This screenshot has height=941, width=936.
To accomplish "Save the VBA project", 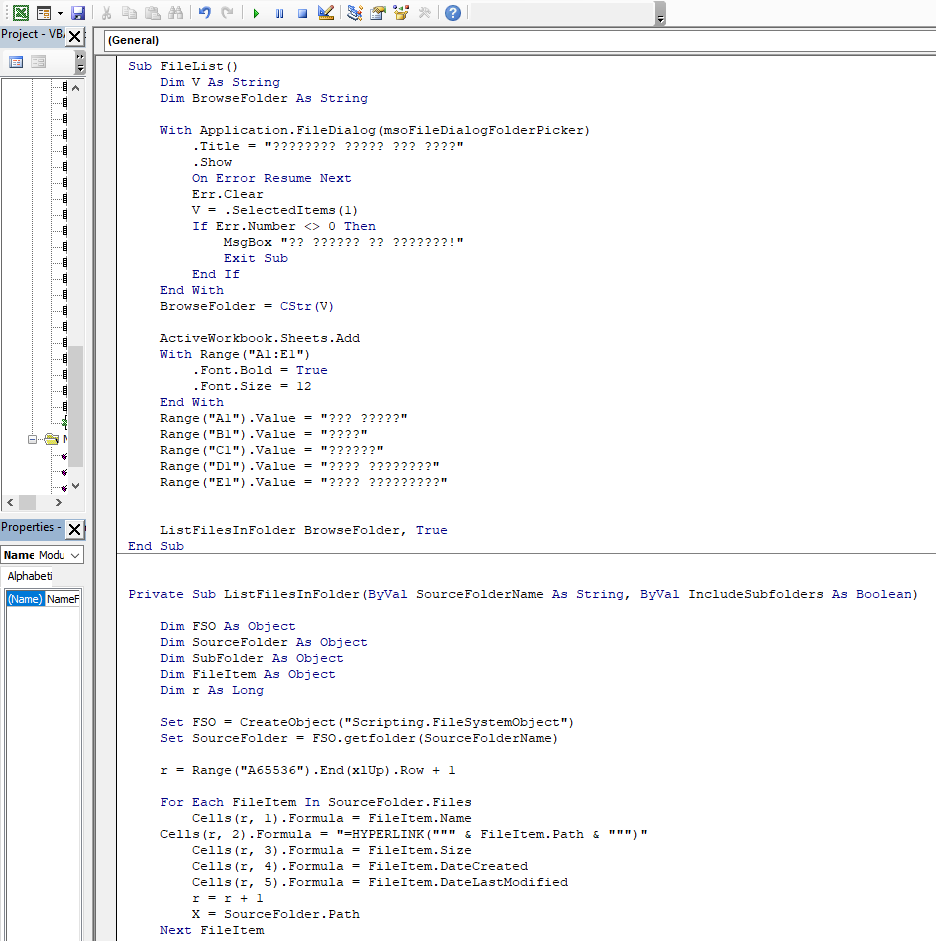I will point(78,13).
